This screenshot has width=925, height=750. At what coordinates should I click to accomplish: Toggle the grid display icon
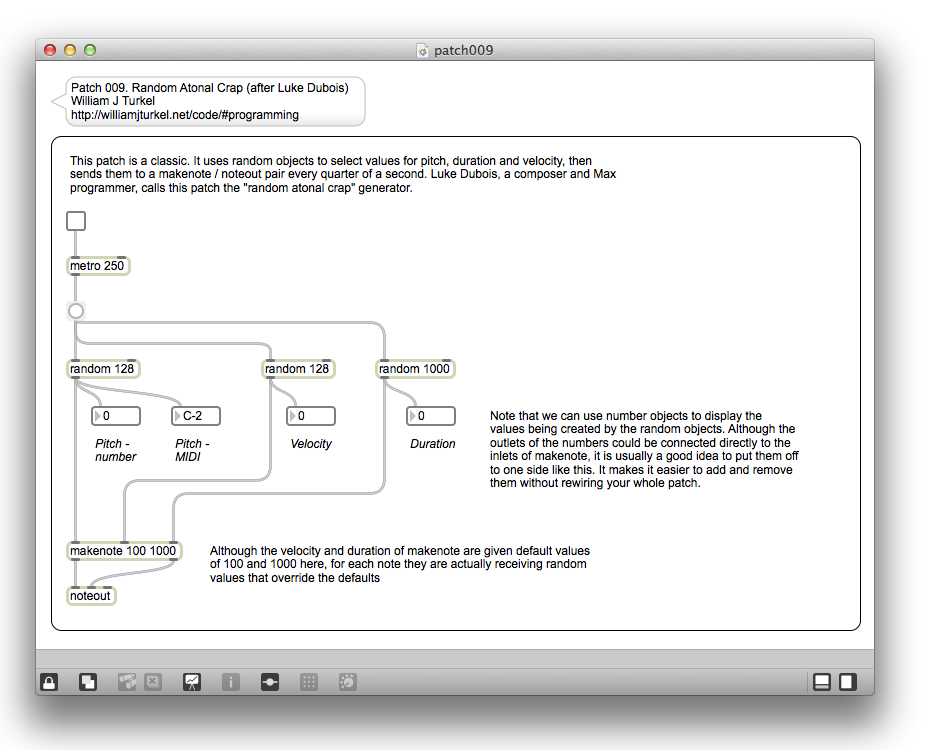[x=309, y=682]
